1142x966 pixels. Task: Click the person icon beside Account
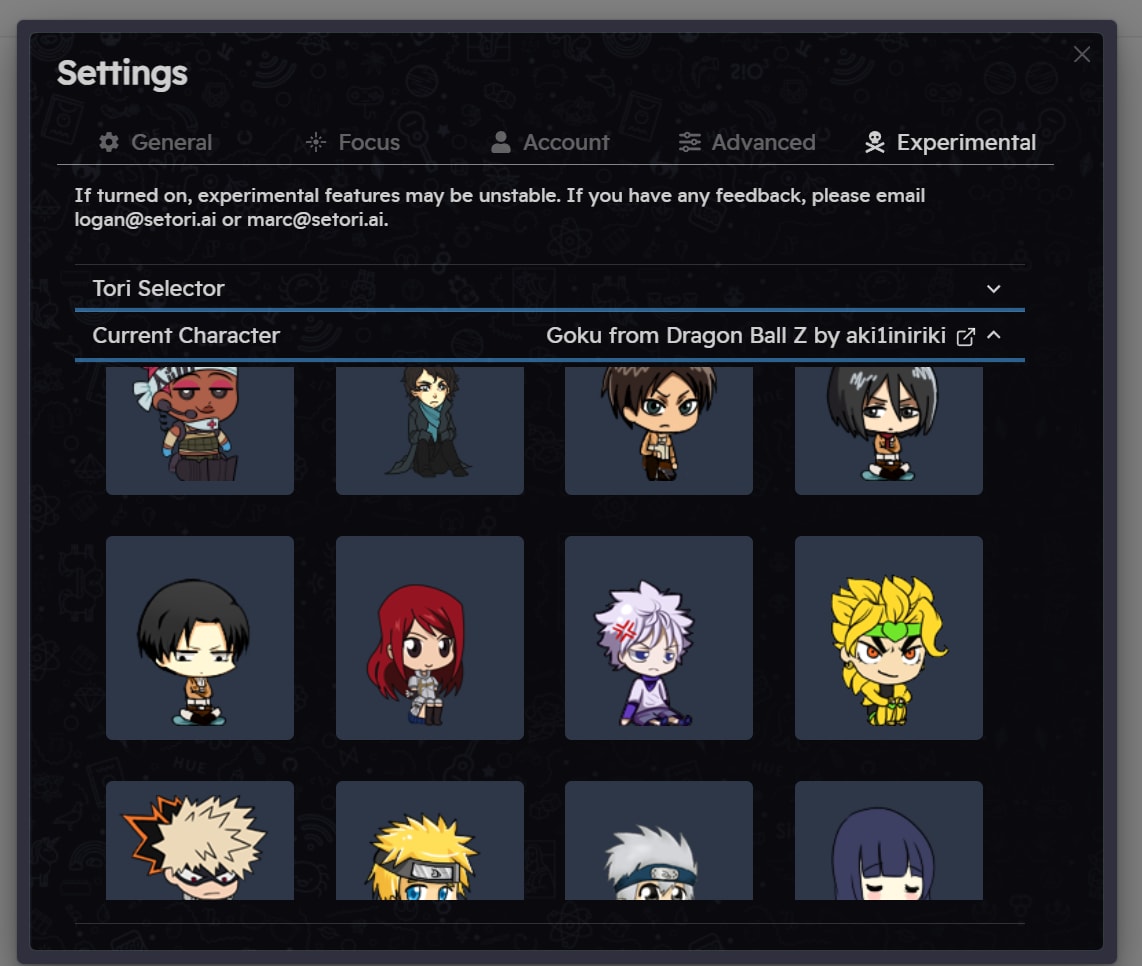[500, 142]
